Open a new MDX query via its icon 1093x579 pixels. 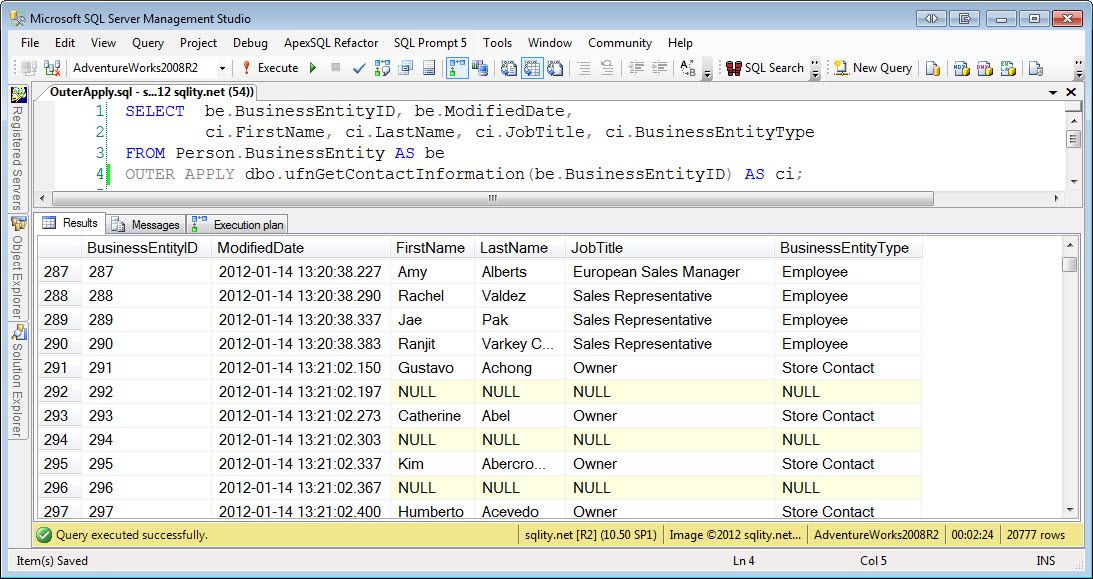tap(962, 68)
